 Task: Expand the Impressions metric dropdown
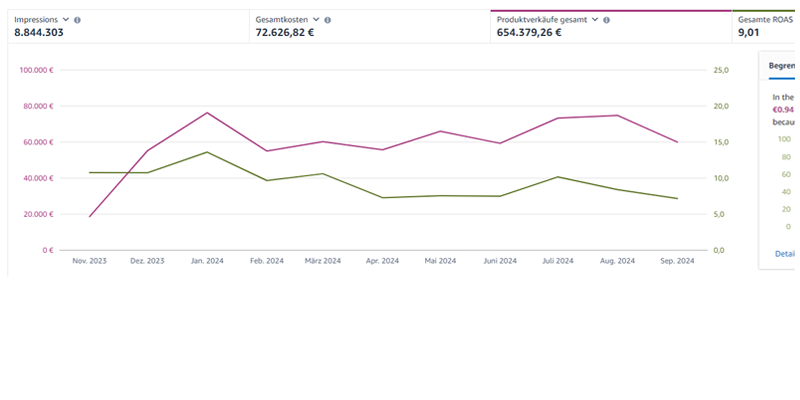[x=66, y=20]
